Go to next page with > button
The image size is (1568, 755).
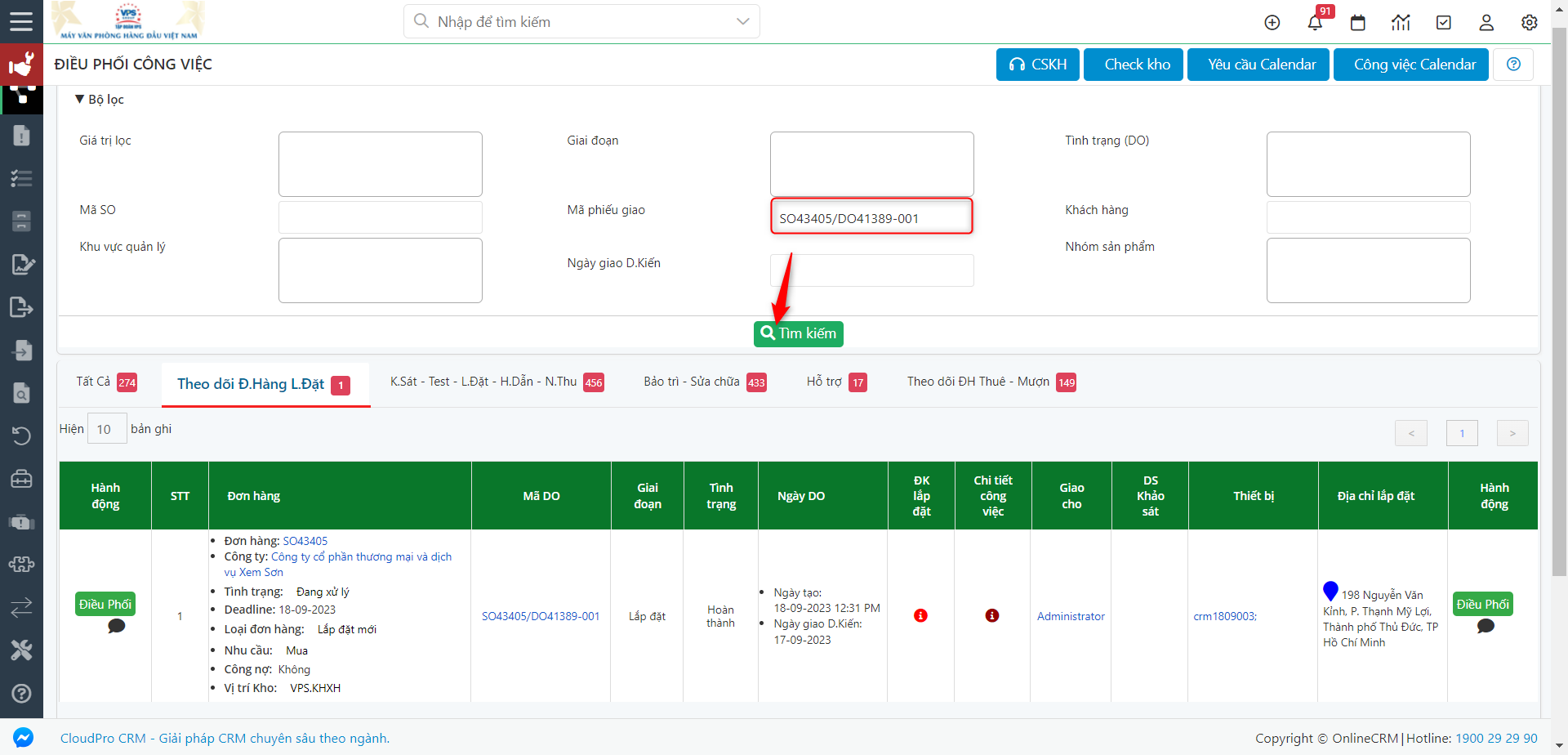click(x=1512, y=433)
